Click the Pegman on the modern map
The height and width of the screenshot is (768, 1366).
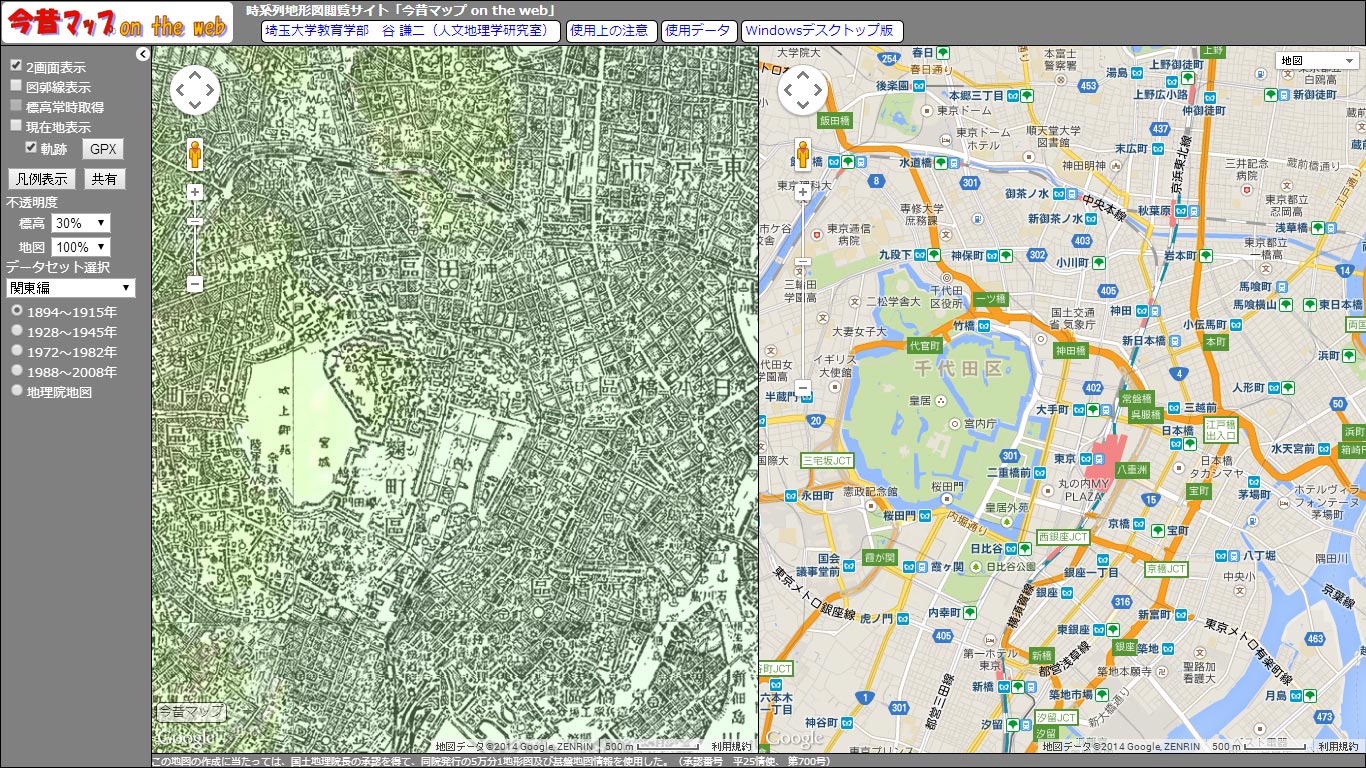point(802,156)
